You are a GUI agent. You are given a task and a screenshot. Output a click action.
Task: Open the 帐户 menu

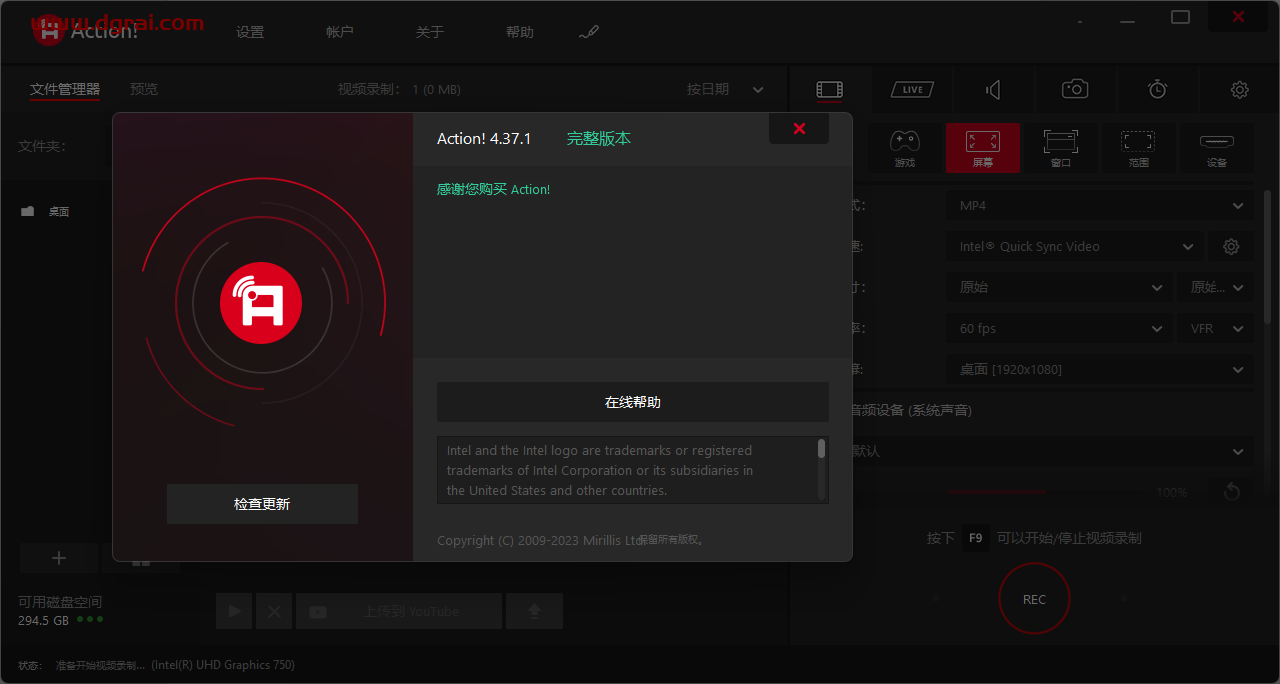point(340,32)
